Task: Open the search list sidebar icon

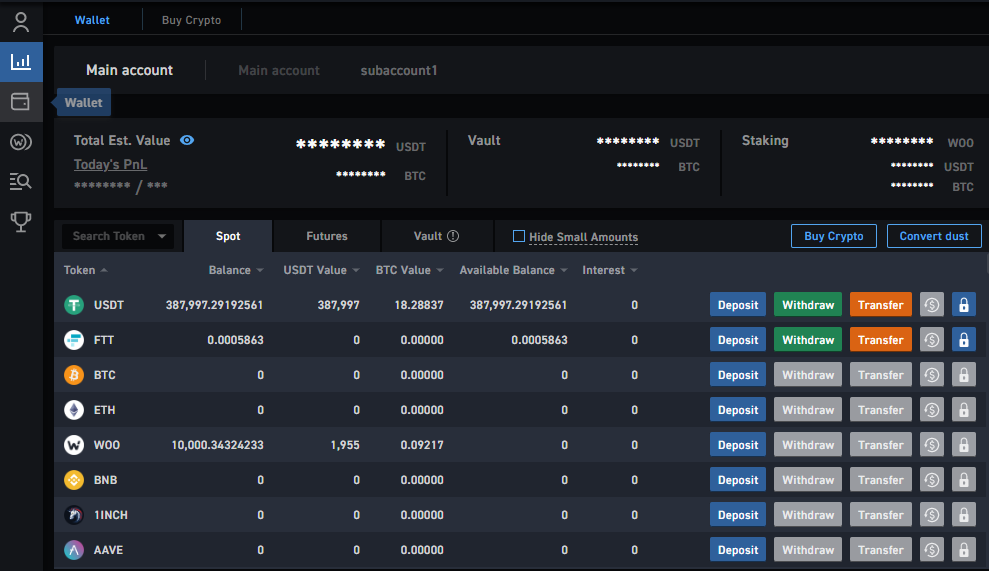Action: tap(21, 182)
